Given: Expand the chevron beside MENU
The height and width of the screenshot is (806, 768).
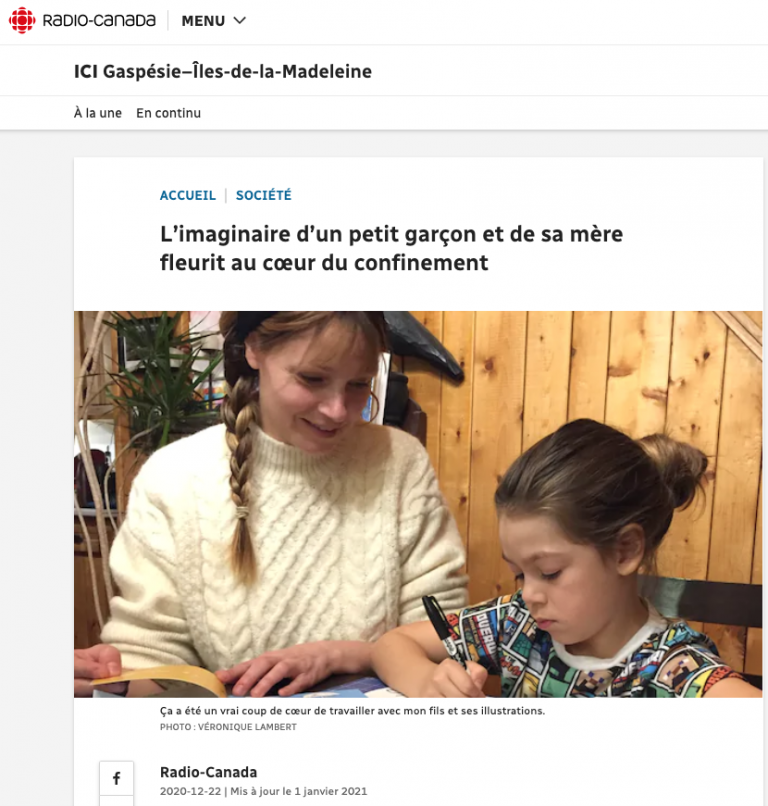Looking at the screenshot, I should click(240, 21).
